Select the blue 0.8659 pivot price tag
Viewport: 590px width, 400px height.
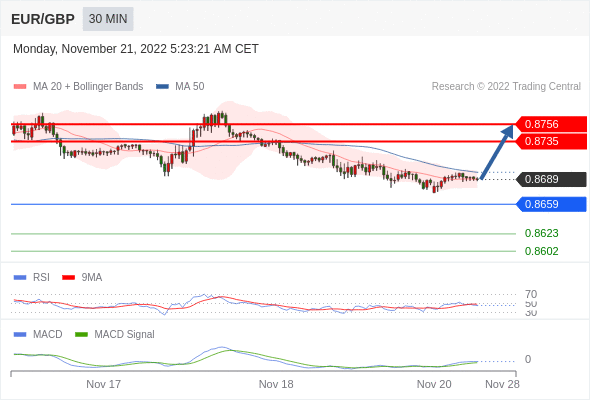[x=551, y=204]
